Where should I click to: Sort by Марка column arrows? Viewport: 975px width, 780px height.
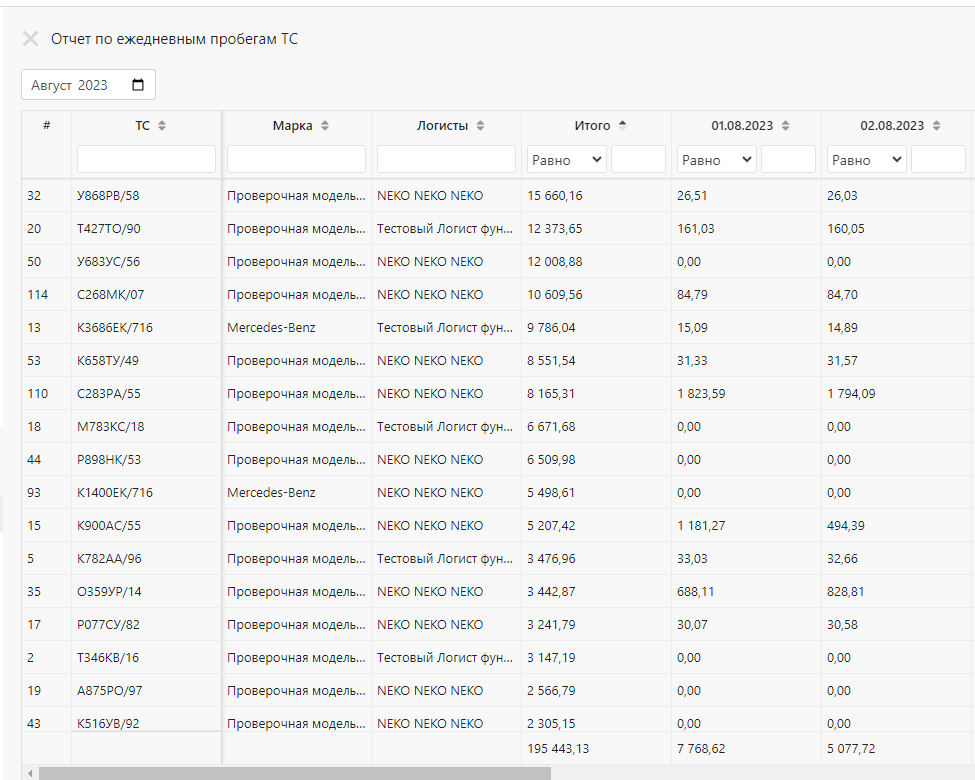pos(325,126)
